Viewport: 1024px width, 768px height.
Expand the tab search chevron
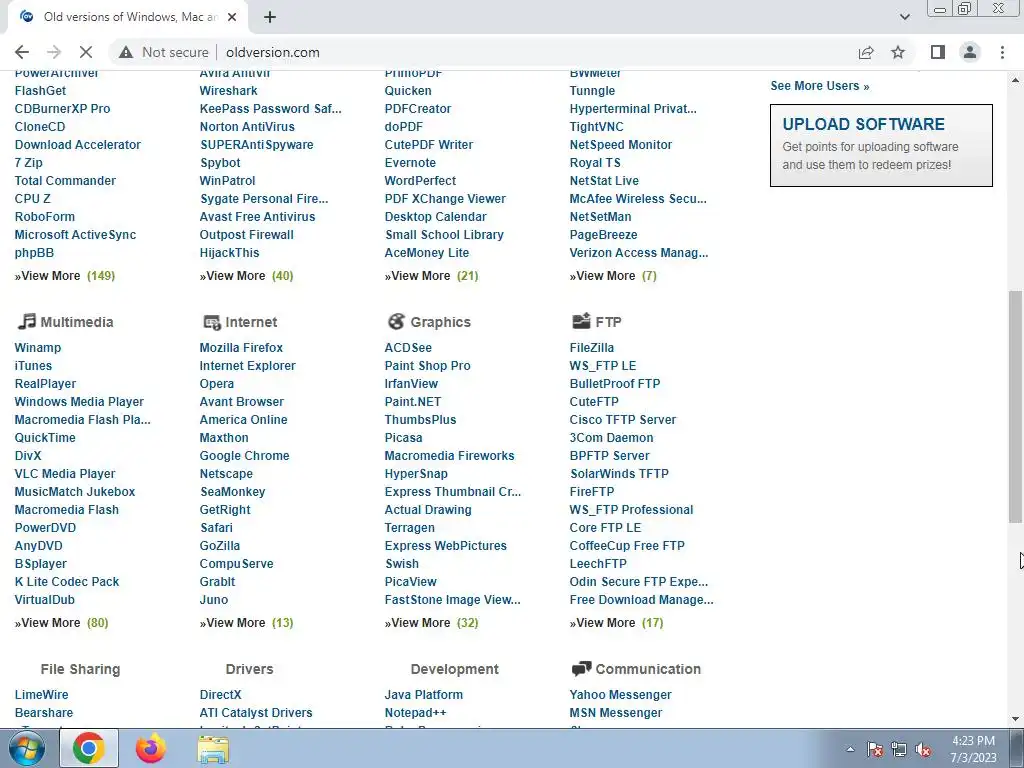point(904,17)
